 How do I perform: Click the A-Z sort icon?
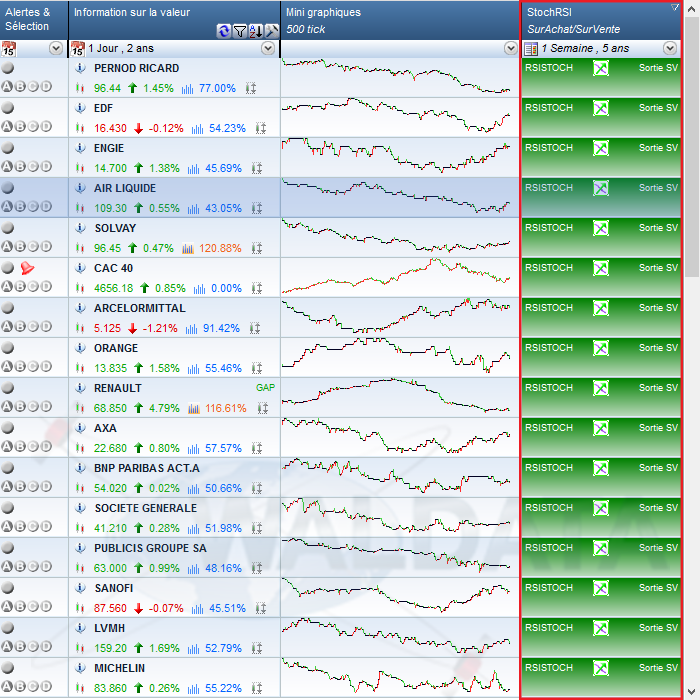256,31
